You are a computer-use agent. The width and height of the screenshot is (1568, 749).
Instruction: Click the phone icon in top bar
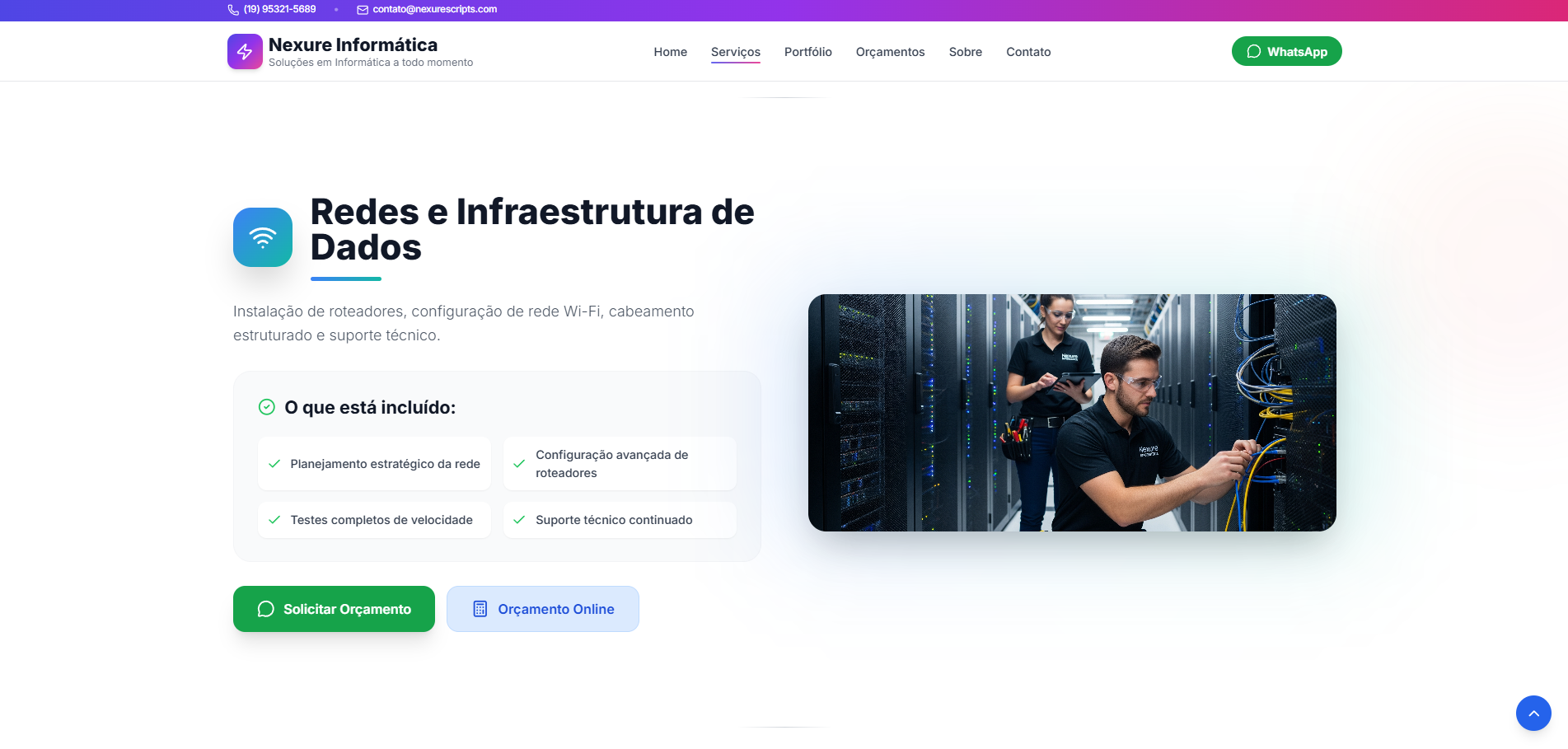(233, 10)
